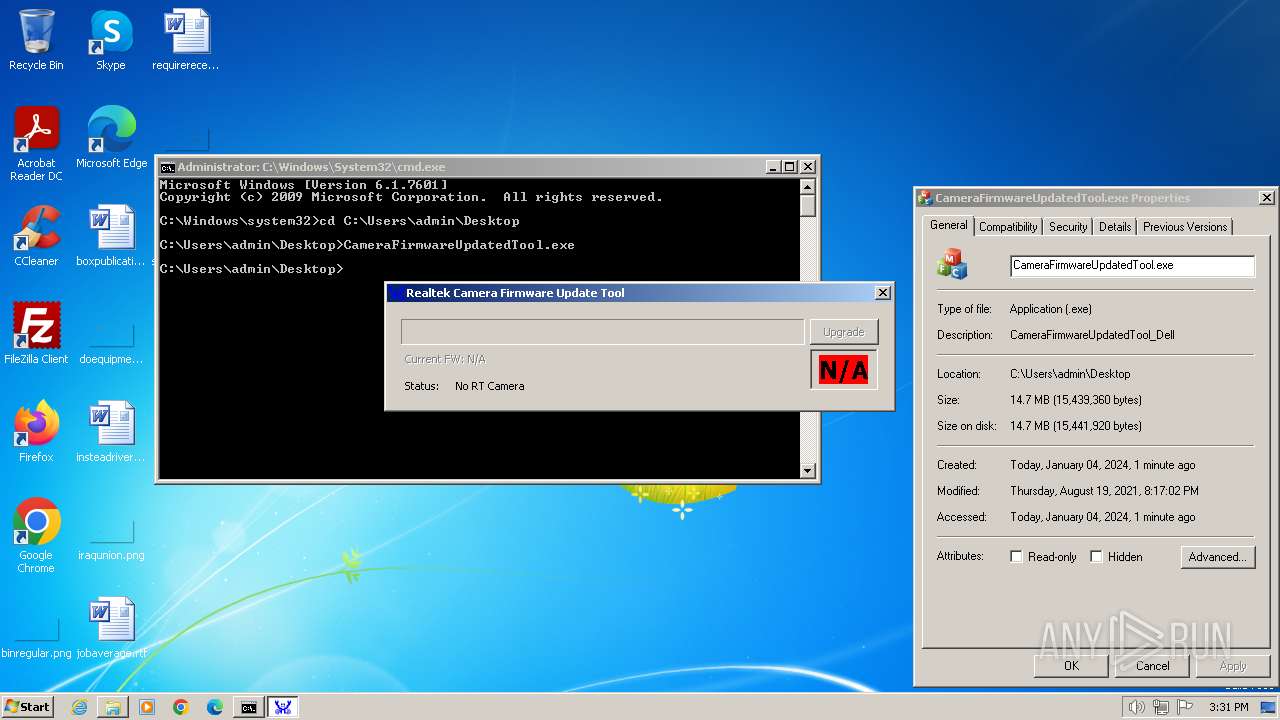Click the cmd window system menu icon
Viewport: 1280px width, 720px height.
(168, 167)
